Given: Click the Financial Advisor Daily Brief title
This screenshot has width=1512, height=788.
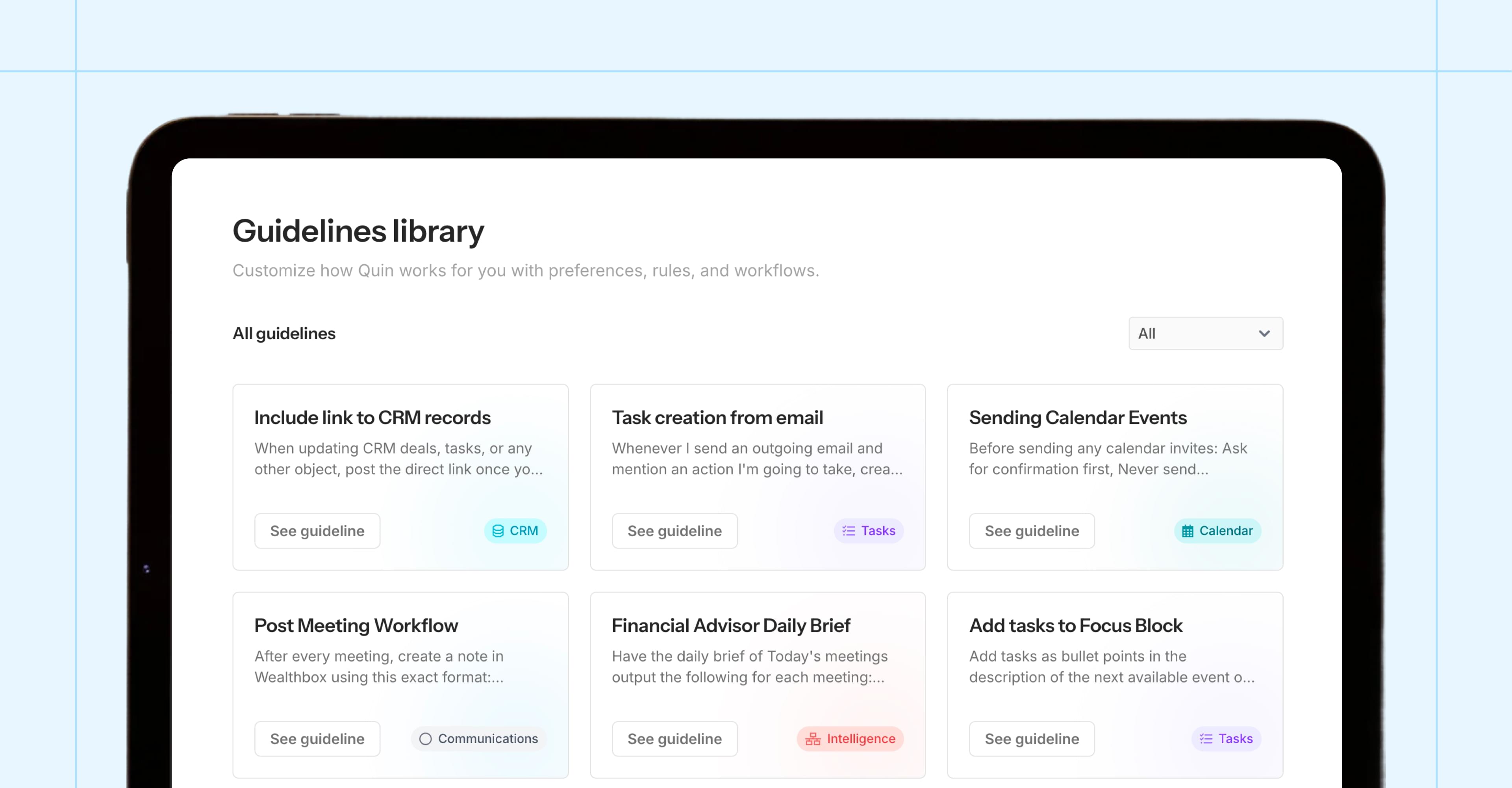Looking at the screenshot, I should pos(730,625).
